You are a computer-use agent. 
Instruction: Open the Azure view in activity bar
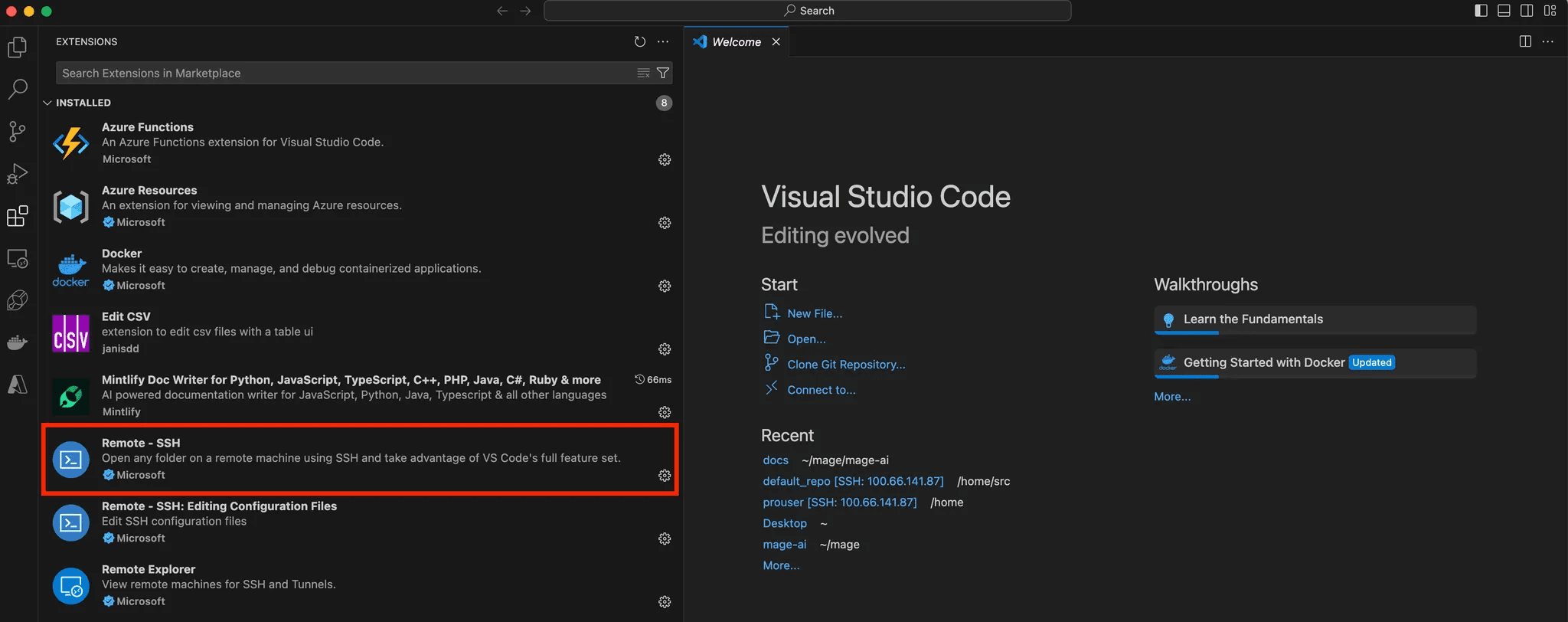[x=17, y=385]
